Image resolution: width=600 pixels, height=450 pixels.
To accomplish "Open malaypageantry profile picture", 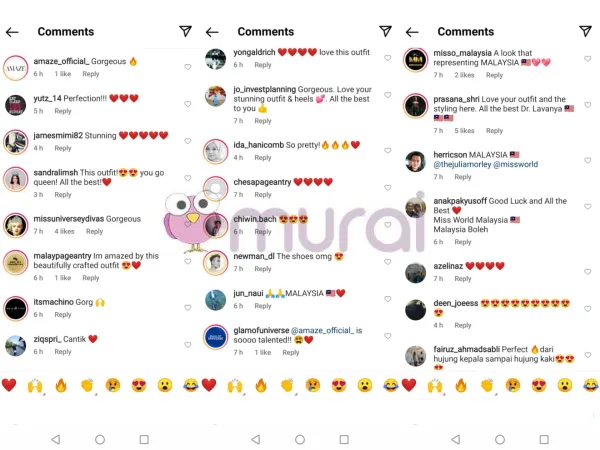I will pyautogui.click(x=16, y=262).
